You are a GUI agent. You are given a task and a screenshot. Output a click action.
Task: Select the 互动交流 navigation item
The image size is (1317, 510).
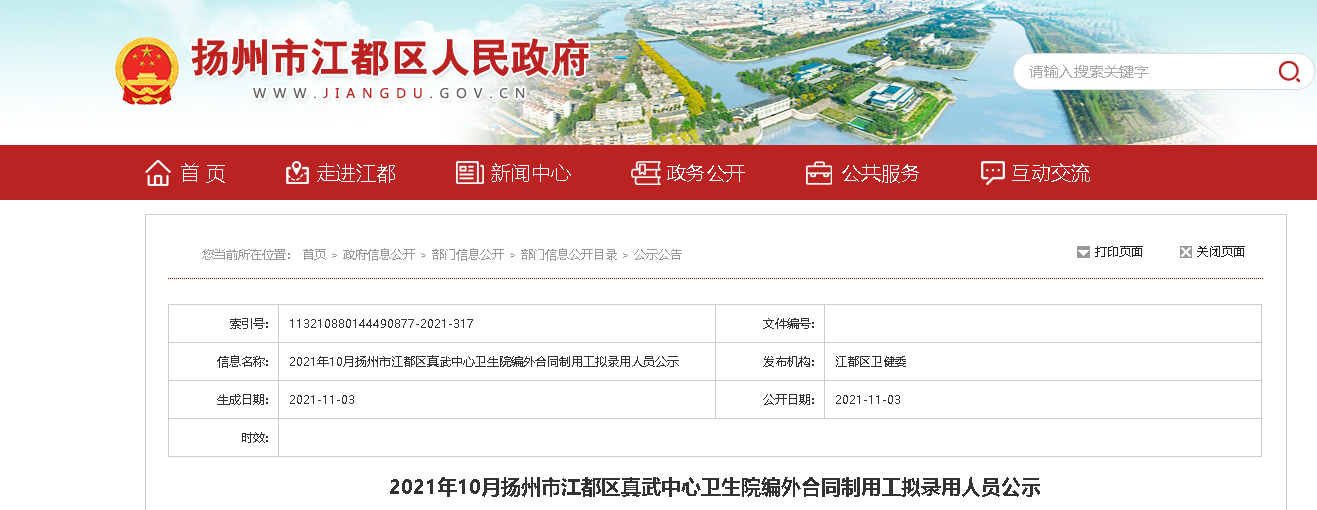pos(1050,173)
